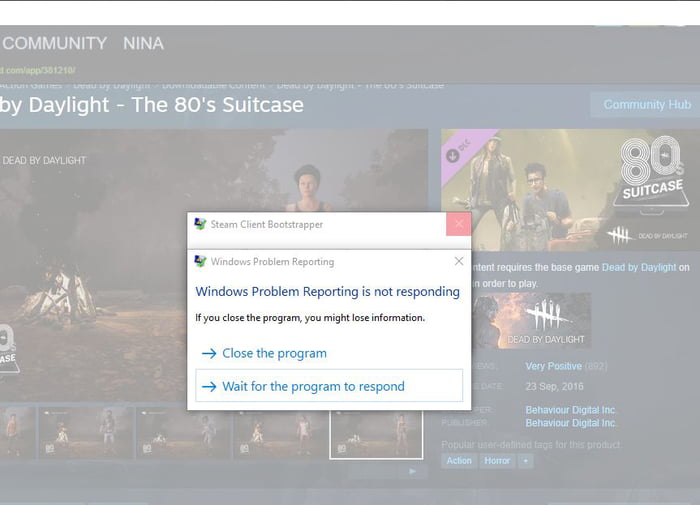The width and height of the screenshot is (700, 505).
Task: Open the Behaviour Digital Inc. developer link
Action: click(570, 410)
